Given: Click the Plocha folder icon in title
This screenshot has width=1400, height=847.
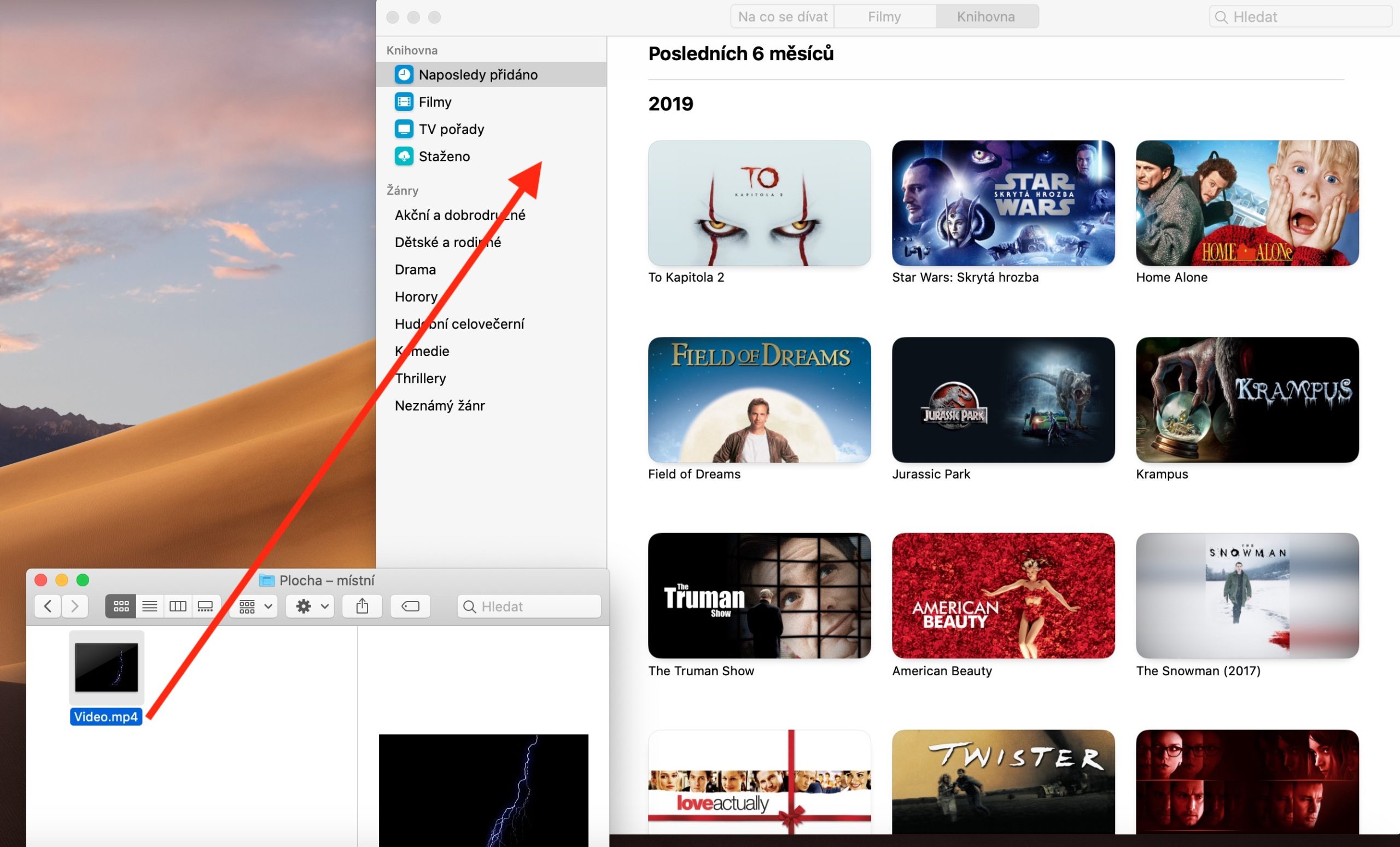Looking at the screenshot, I should pos(266,580).
